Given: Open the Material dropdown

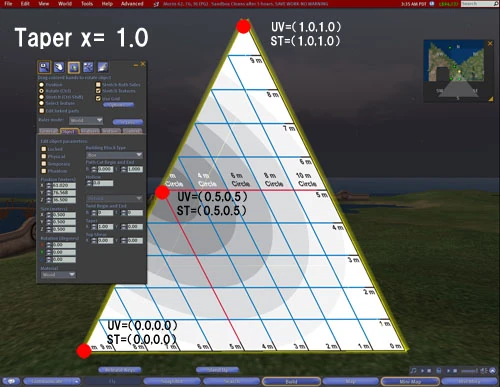Looking at the screenshot, I should tap(58, 275).
